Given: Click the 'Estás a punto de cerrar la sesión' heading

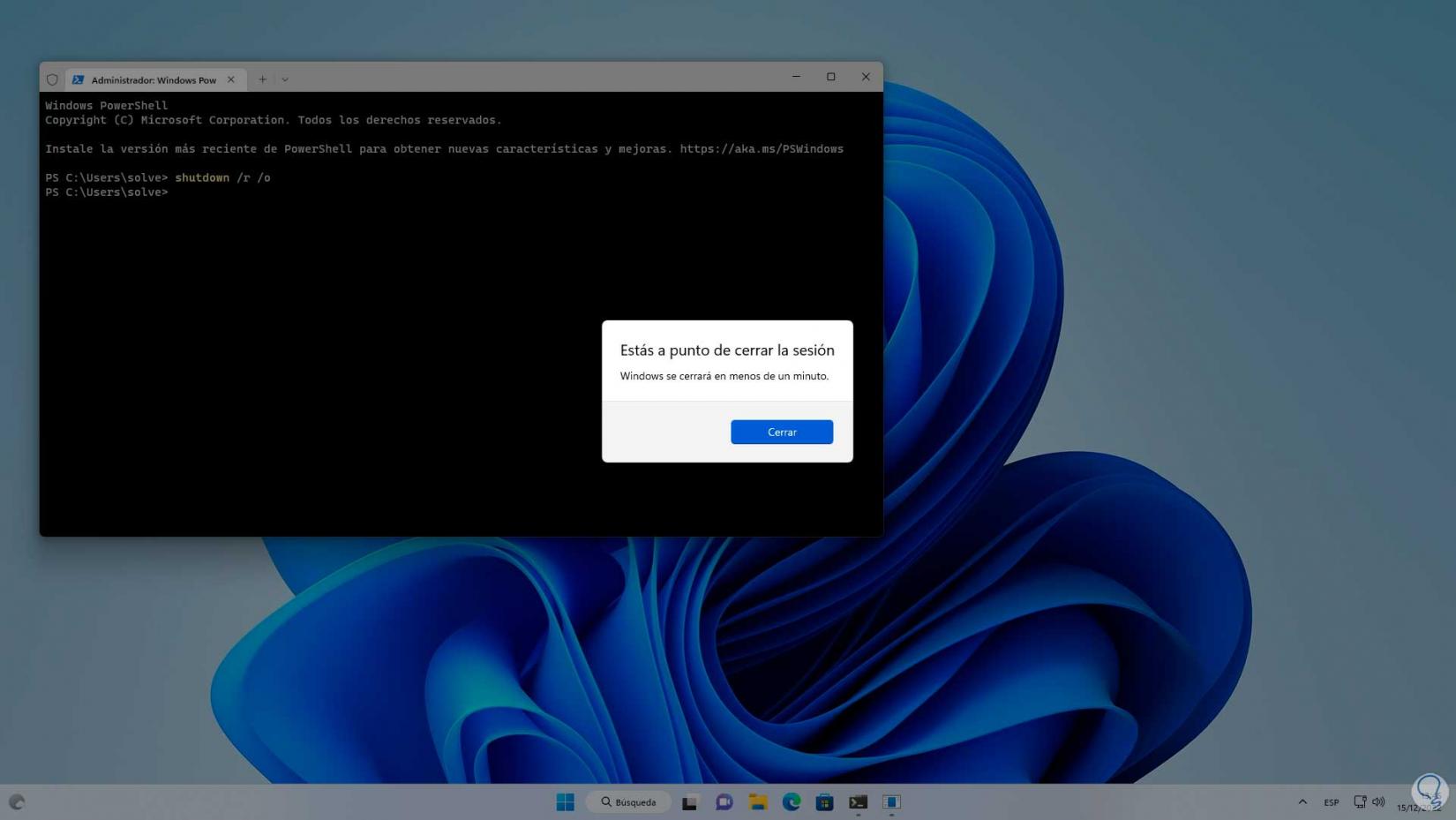Looking at the screenshot, I should coord(727,350).
